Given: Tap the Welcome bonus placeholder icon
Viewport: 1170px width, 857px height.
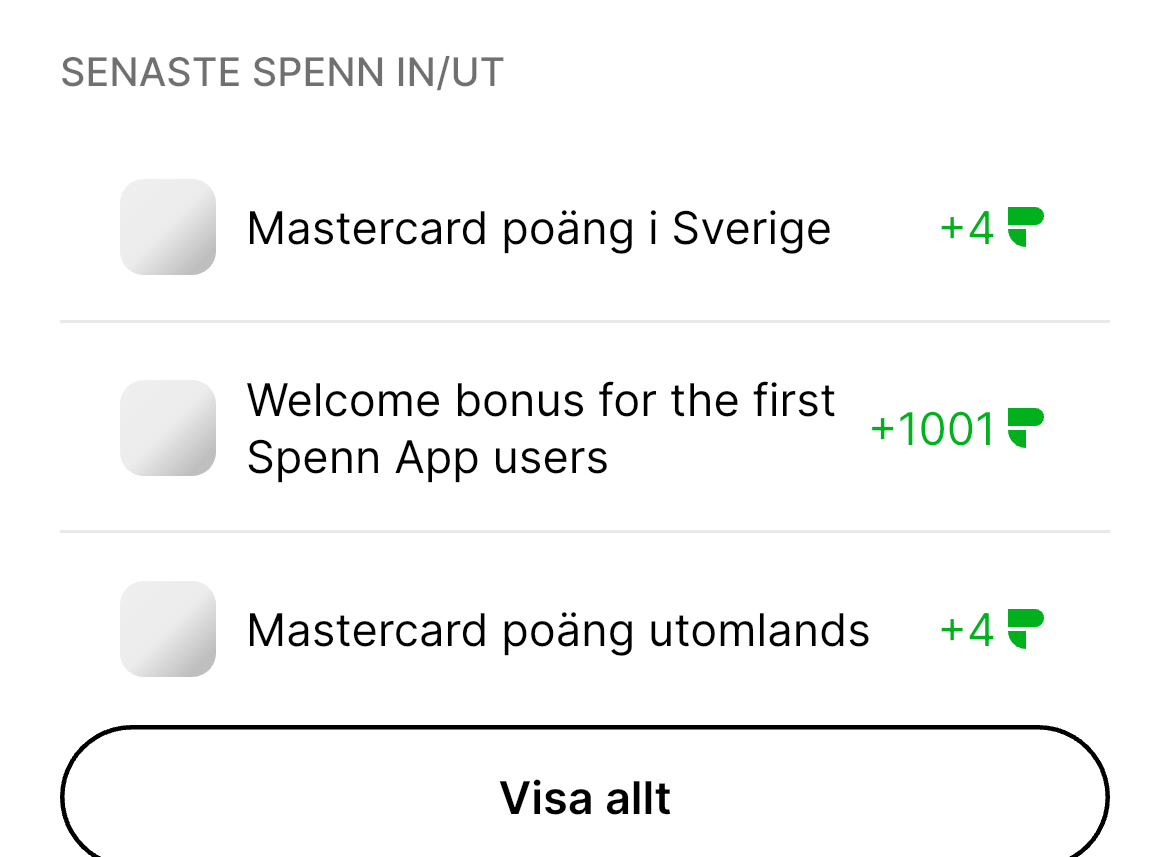Looking at the screenshot, I should click(168, 428).
